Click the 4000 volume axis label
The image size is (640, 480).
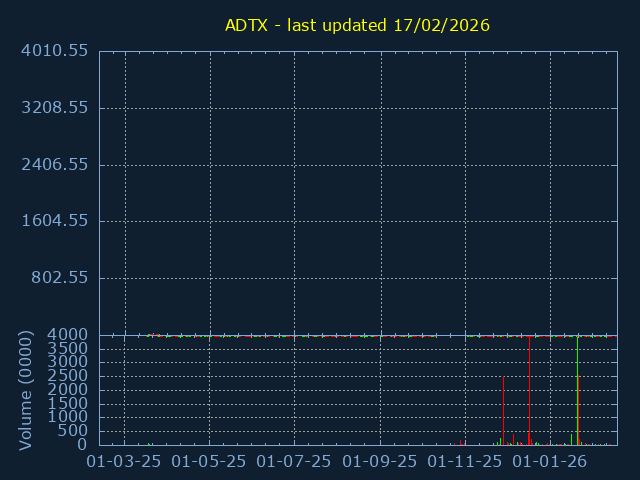click(x=67, y=334)
